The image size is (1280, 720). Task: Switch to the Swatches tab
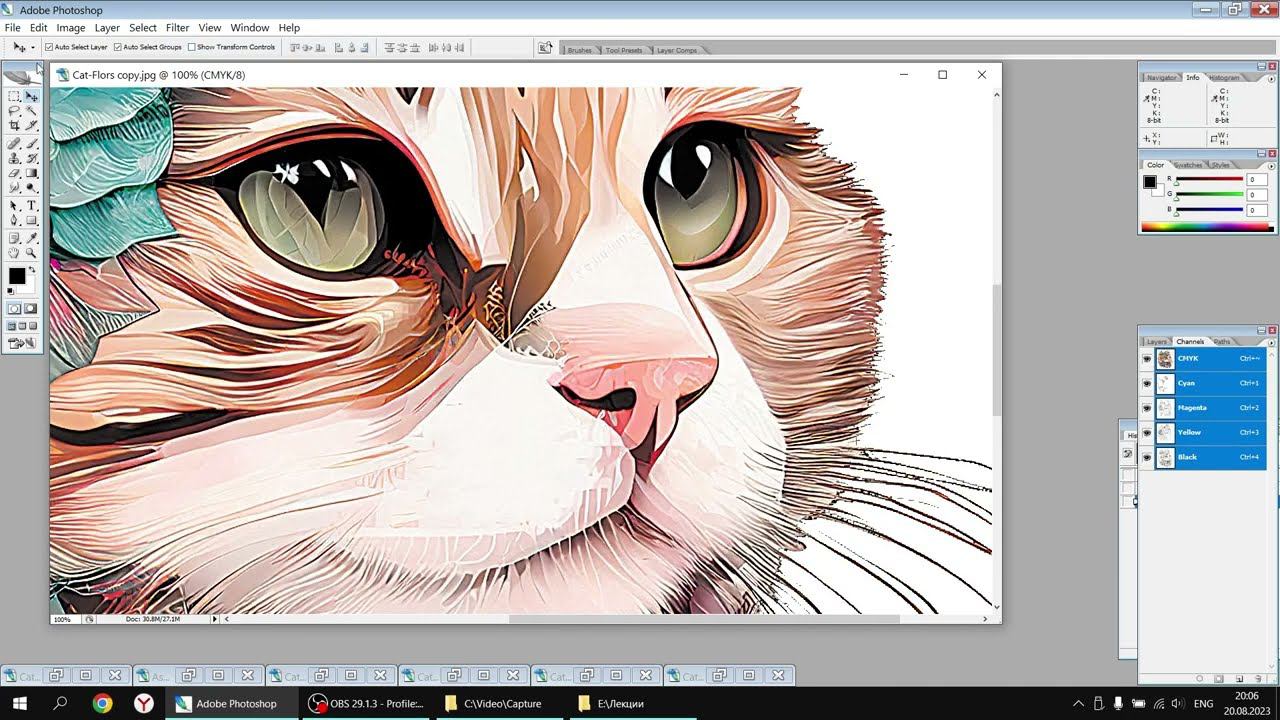pos(1188,165)
